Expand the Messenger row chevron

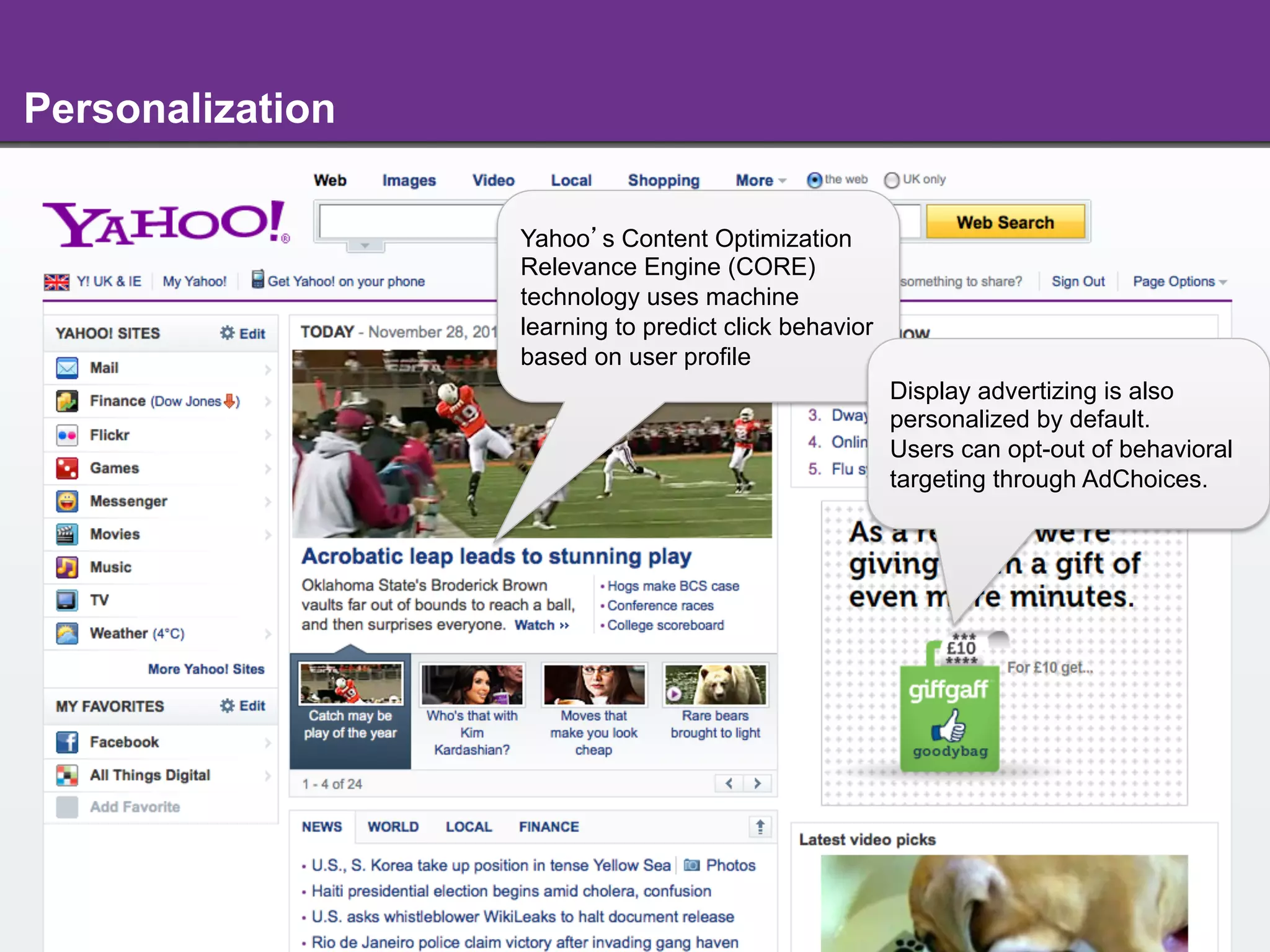pos(268,501)
